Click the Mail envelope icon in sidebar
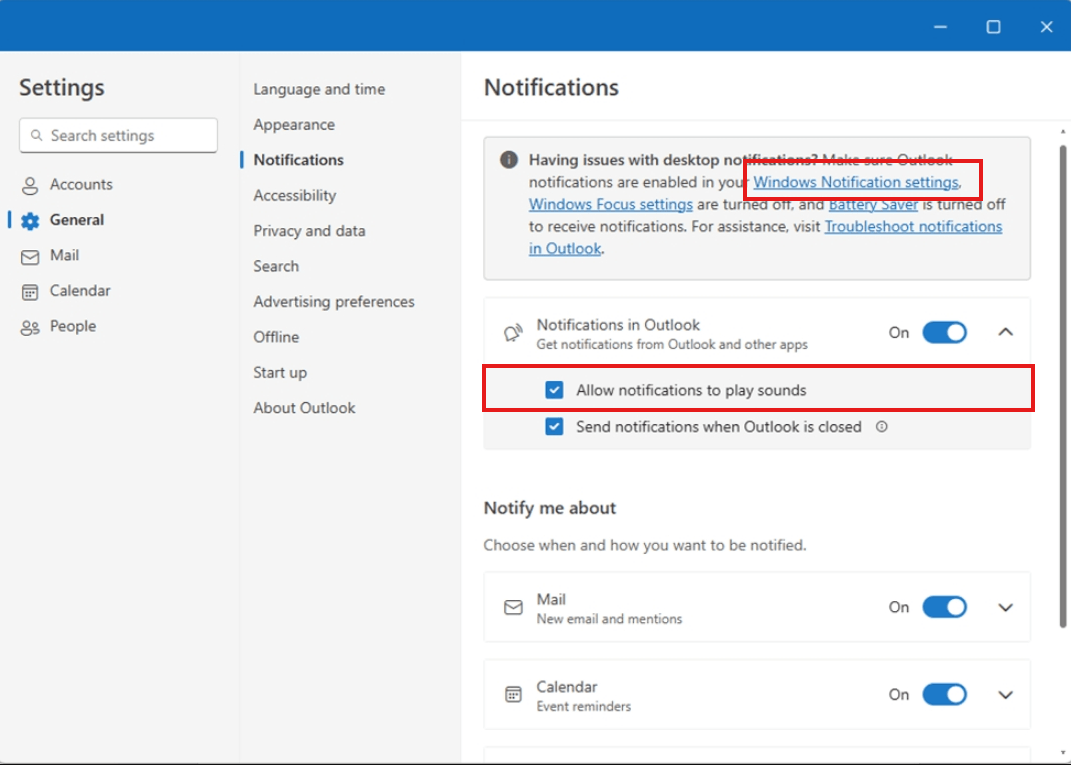 coord(30,257)
